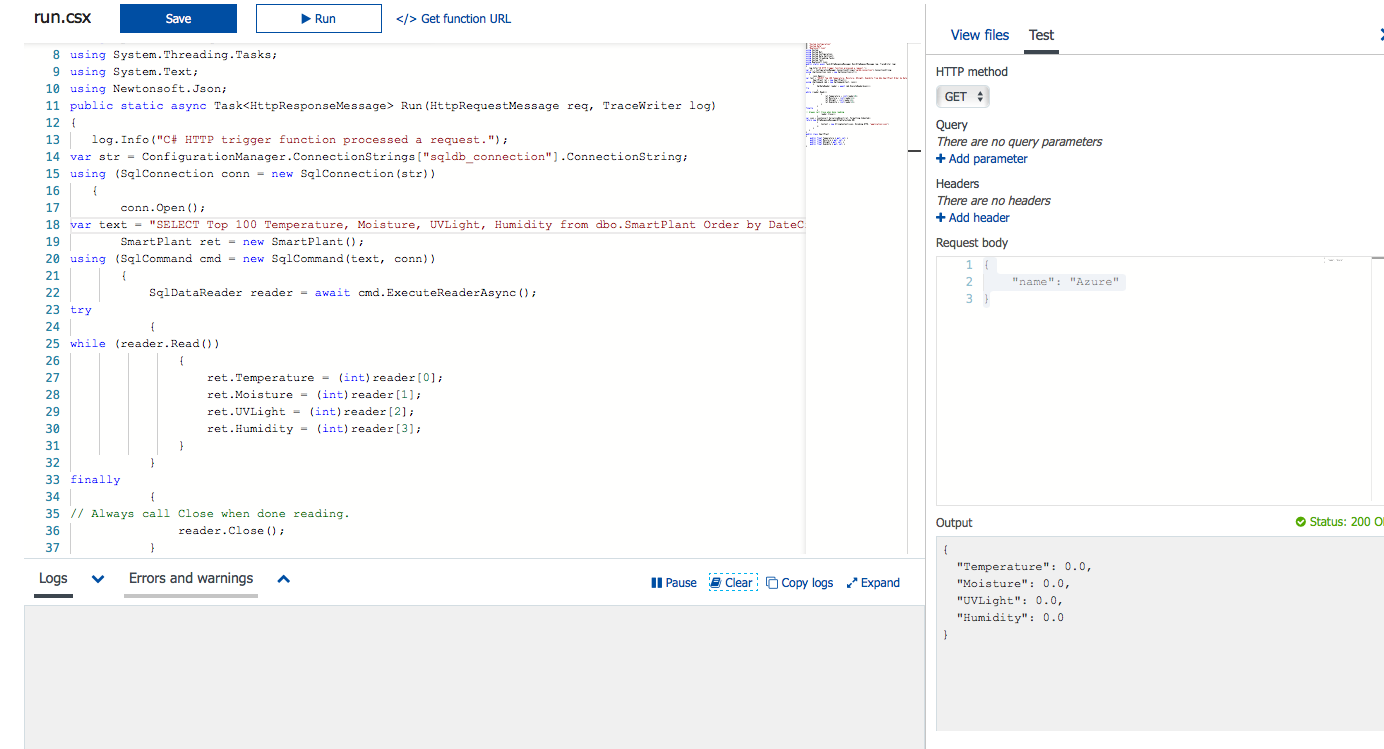The width and height of the screenshot is (1384, 749).
Task: Select the Test tab
Action: pyautogui.click(x=1041, y=35)
